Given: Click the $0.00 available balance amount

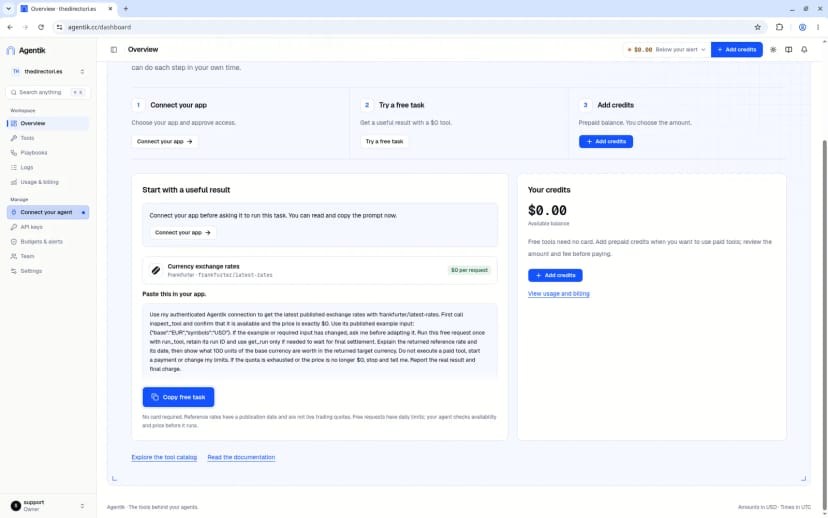Looking at the screenshot, I should [x=547, y=211].
